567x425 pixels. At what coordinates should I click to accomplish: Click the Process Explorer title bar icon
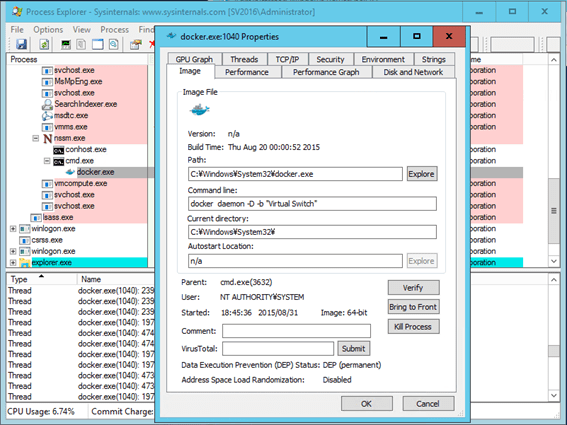[17, 12]
